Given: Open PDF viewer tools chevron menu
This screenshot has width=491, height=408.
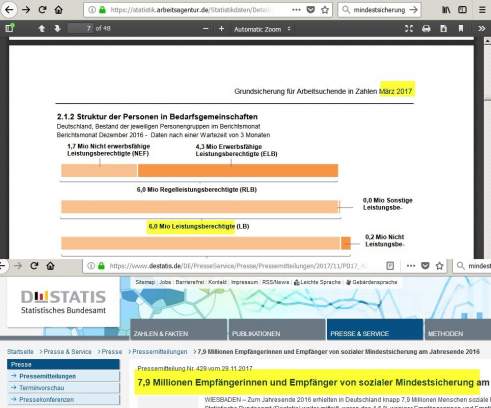Looking at the screenshot, I should (482, 29).
